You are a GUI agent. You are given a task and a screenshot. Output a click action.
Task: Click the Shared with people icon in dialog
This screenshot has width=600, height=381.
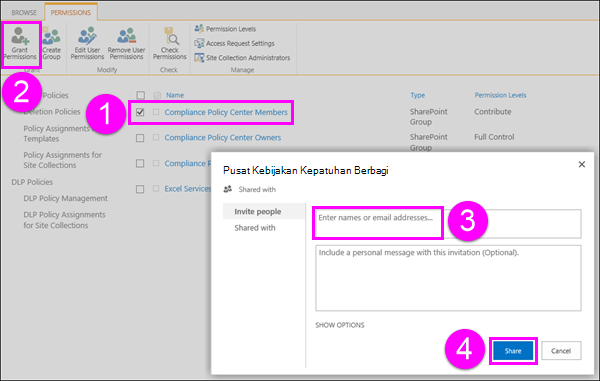[228, 189]
